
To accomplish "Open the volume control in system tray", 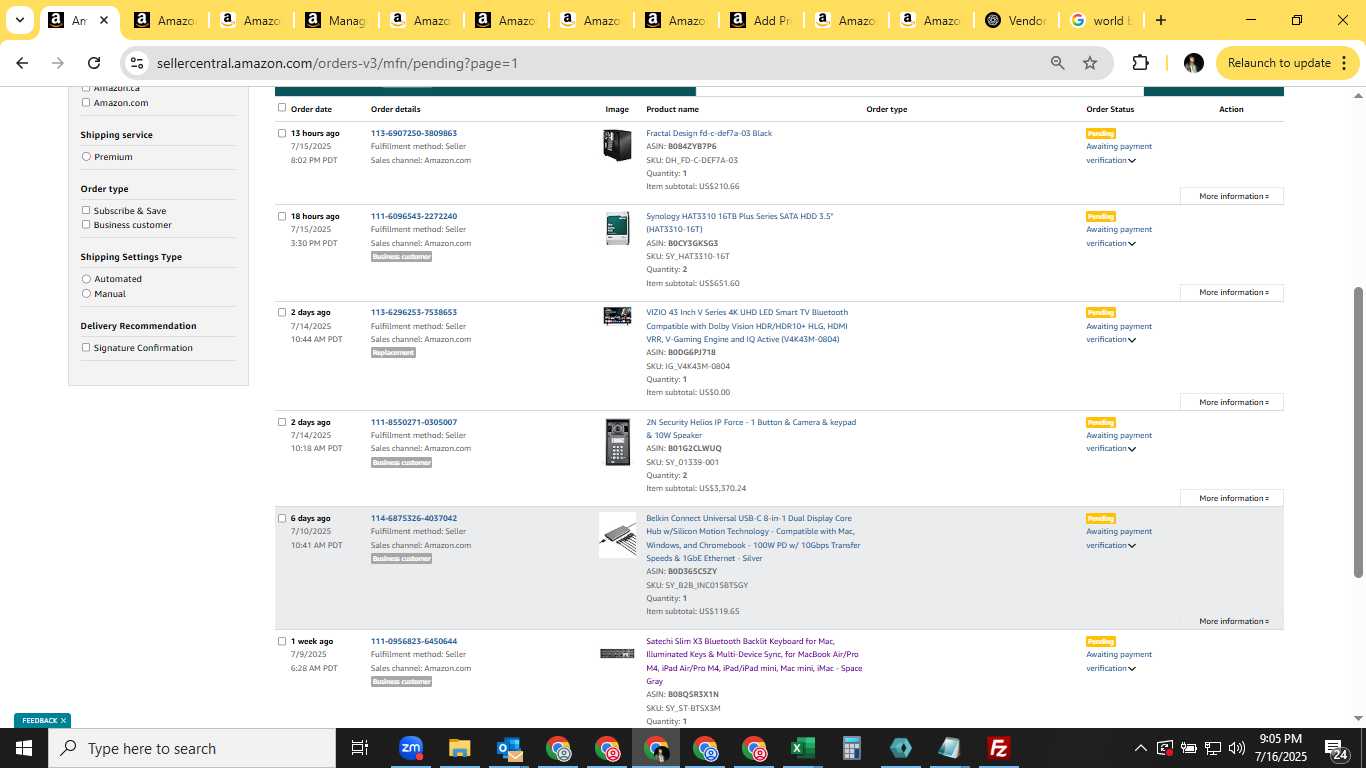I will coord(1237,748).
